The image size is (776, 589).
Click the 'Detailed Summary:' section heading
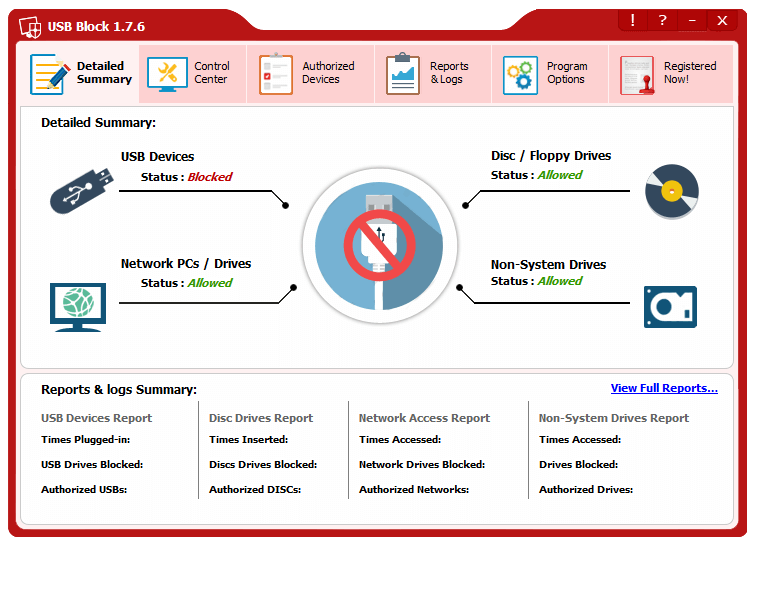98,123
